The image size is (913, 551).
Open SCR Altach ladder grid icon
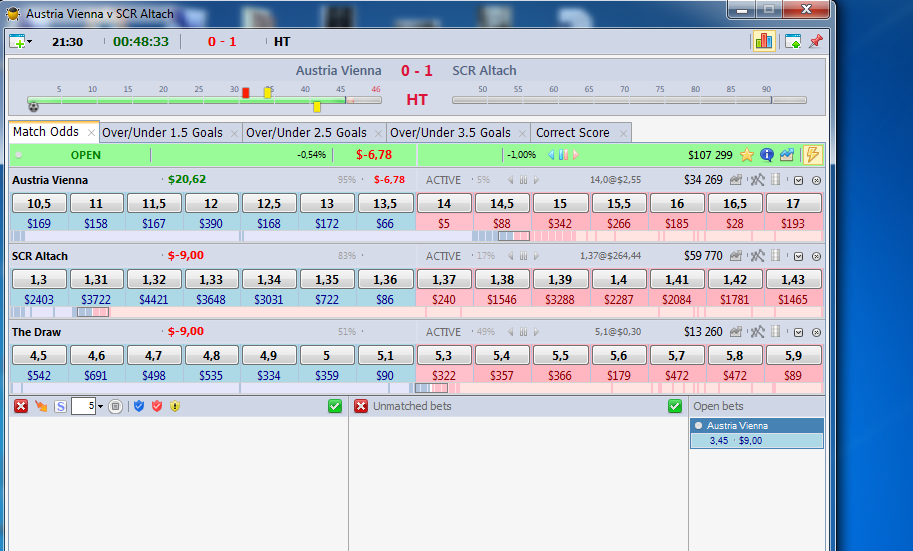[x=775, y=255]
